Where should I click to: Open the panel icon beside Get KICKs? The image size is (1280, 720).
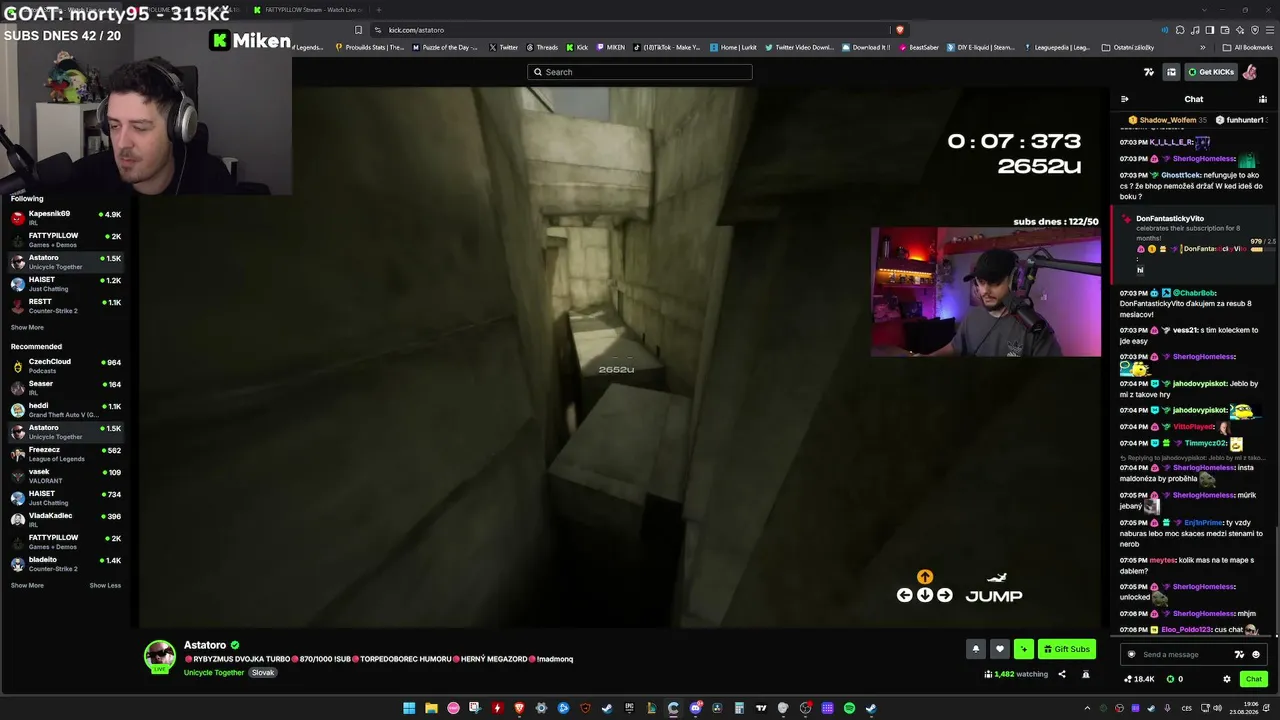[1171, 72]
